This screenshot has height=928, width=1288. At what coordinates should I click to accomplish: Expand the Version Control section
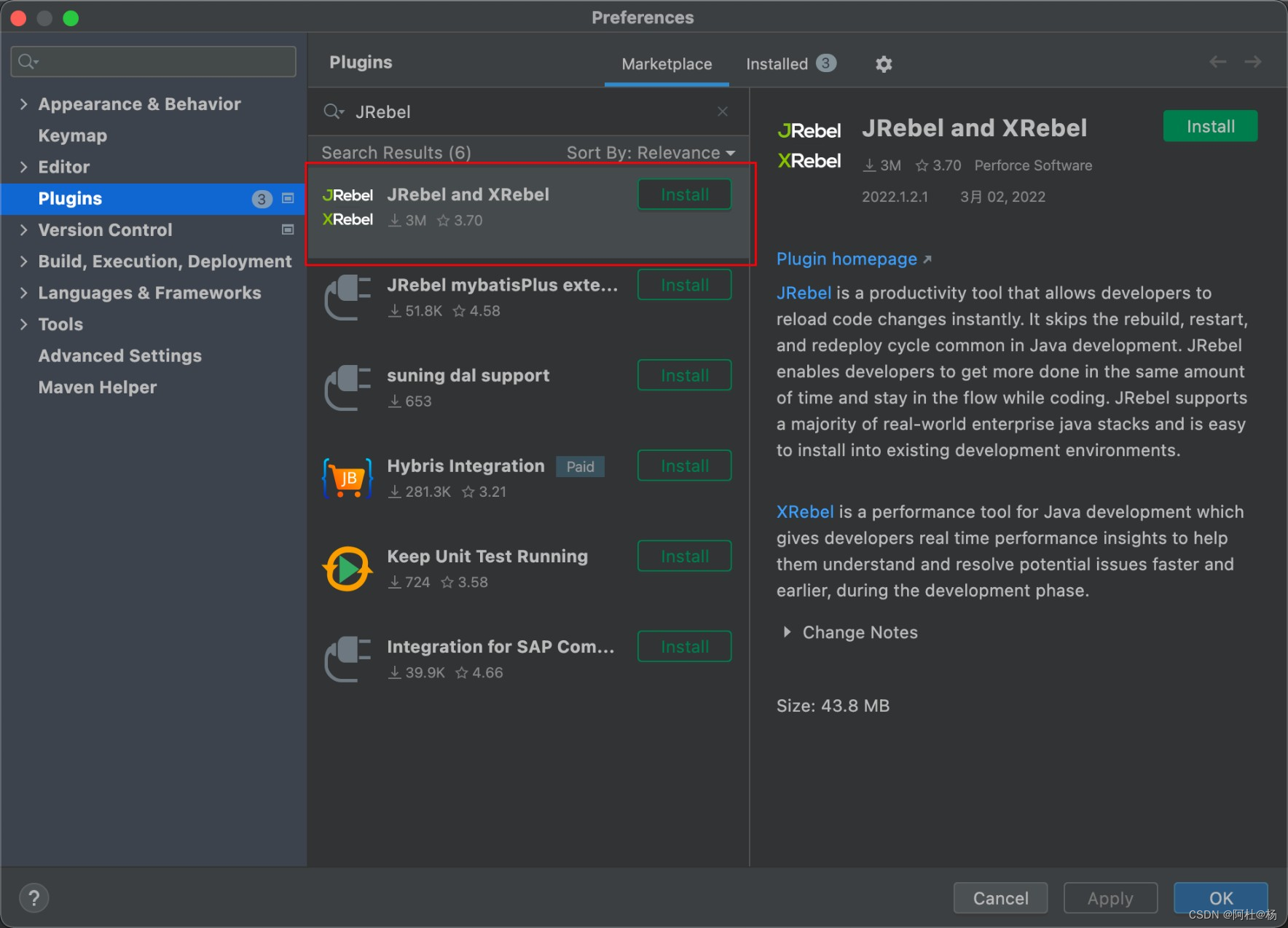23,229
